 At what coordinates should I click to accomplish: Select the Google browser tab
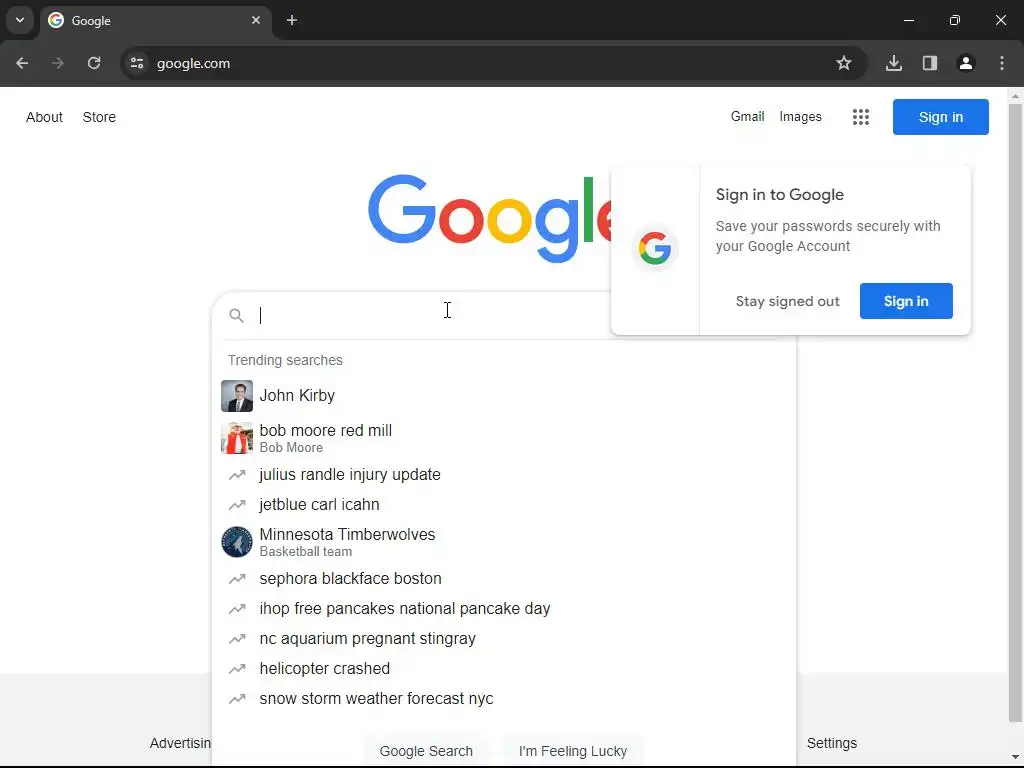tap(155, 21)
